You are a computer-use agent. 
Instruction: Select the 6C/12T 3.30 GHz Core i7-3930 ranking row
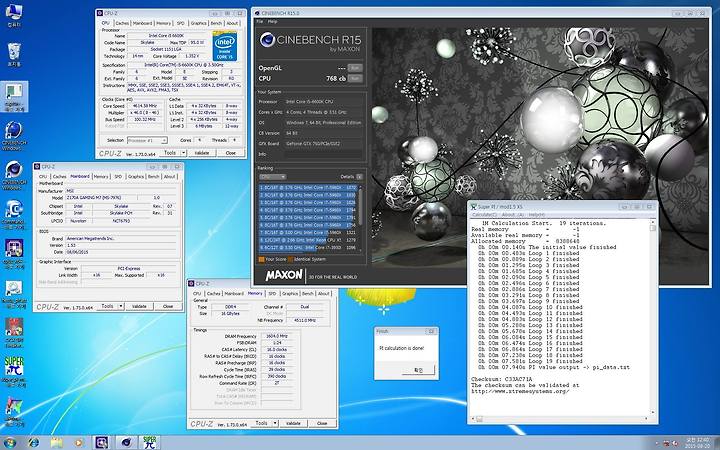[308, 248]
